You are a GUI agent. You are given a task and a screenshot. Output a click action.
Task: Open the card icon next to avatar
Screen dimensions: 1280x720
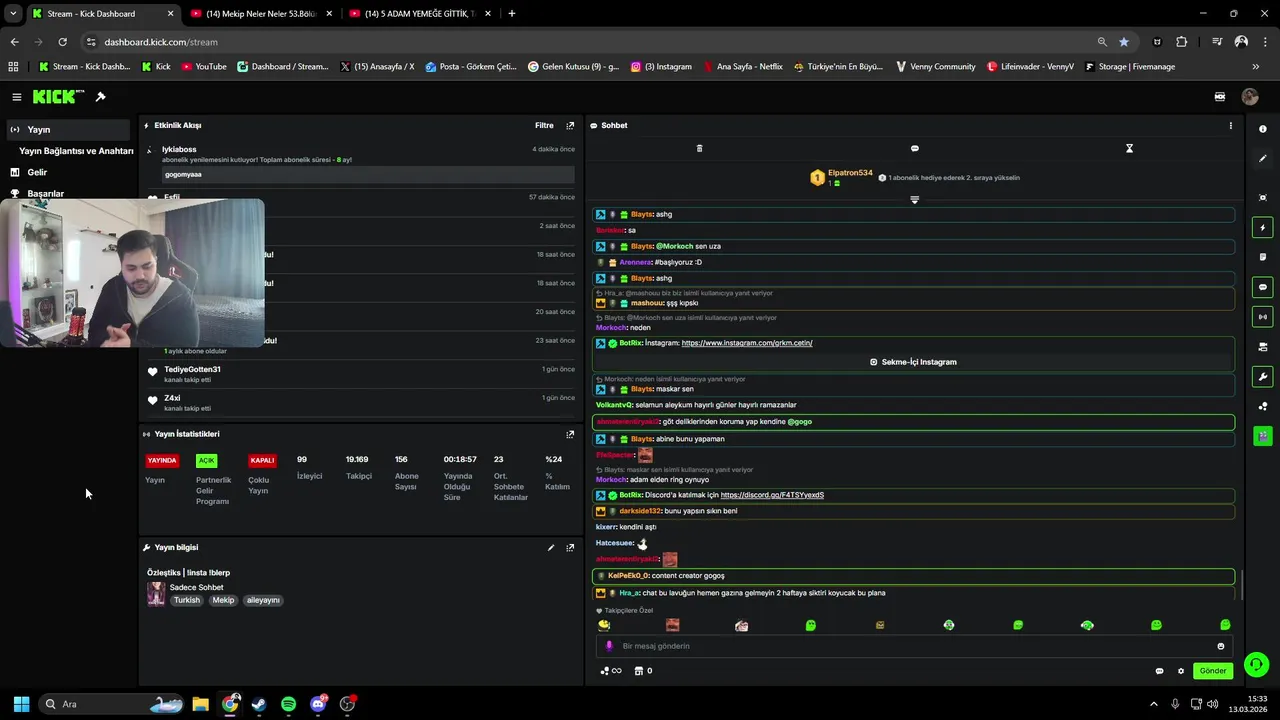click(1219, 97)
